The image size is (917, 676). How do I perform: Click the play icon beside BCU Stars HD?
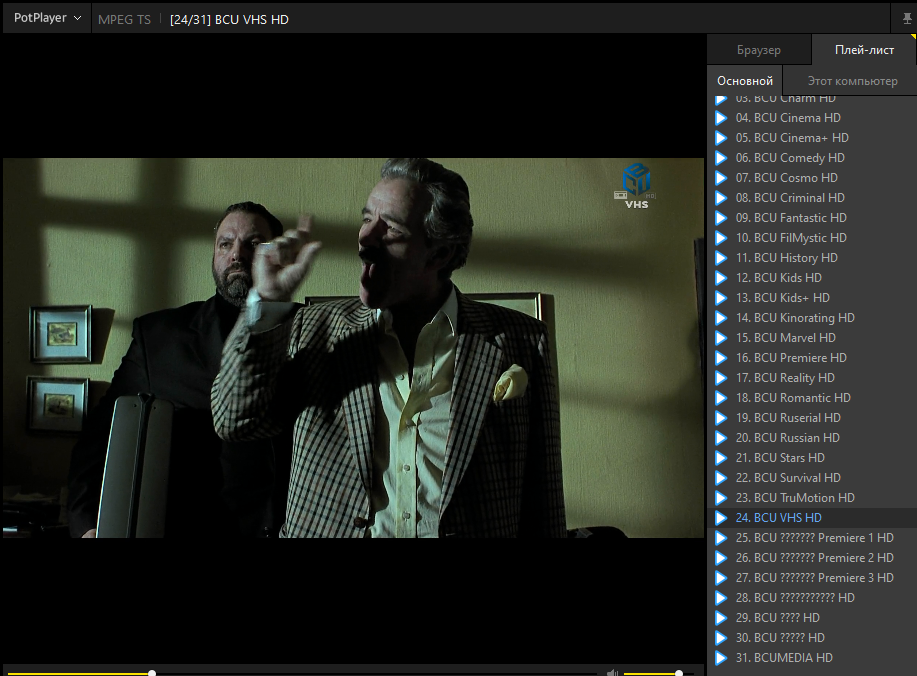pyautogui.click(x=721, y=458)
